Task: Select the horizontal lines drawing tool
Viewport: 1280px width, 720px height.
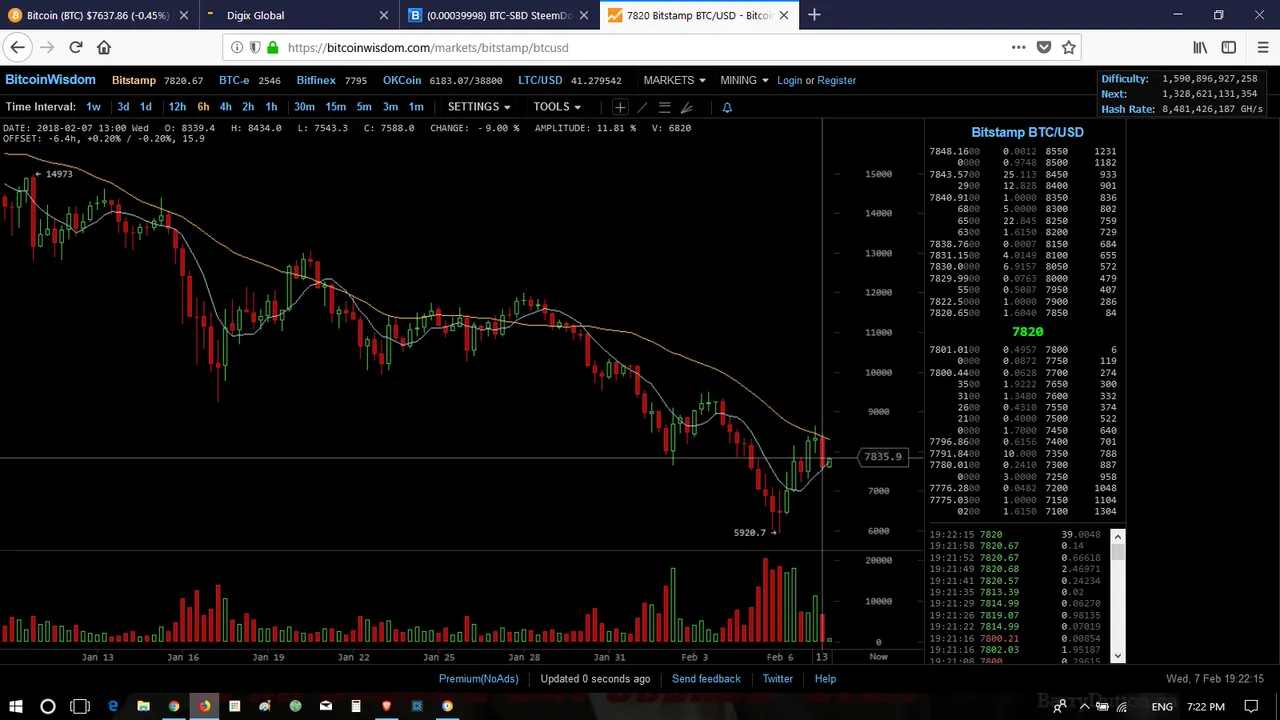Action: (664, 107)
